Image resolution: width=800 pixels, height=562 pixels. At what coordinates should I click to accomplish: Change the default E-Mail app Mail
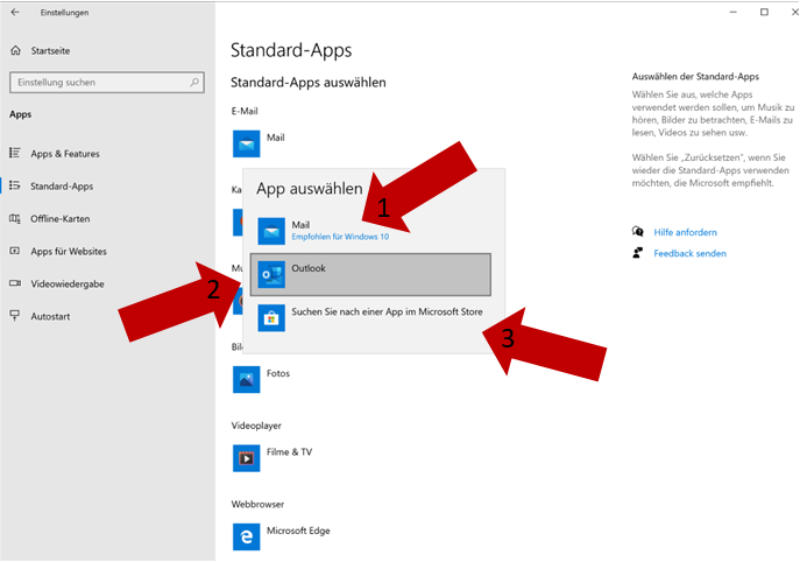(259, 144)
